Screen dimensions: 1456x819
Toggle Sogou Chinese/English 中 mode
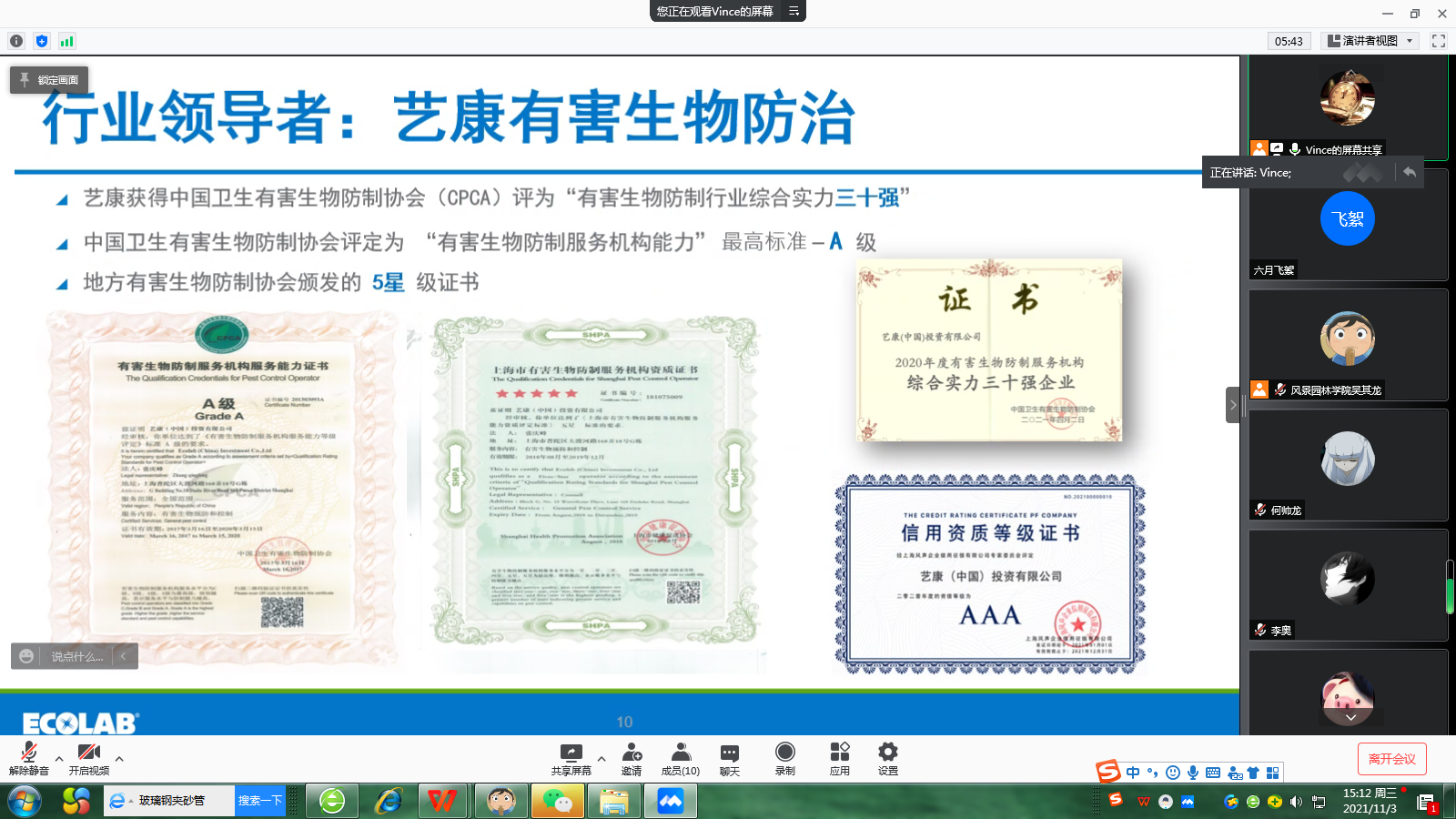coord(1133,773)
